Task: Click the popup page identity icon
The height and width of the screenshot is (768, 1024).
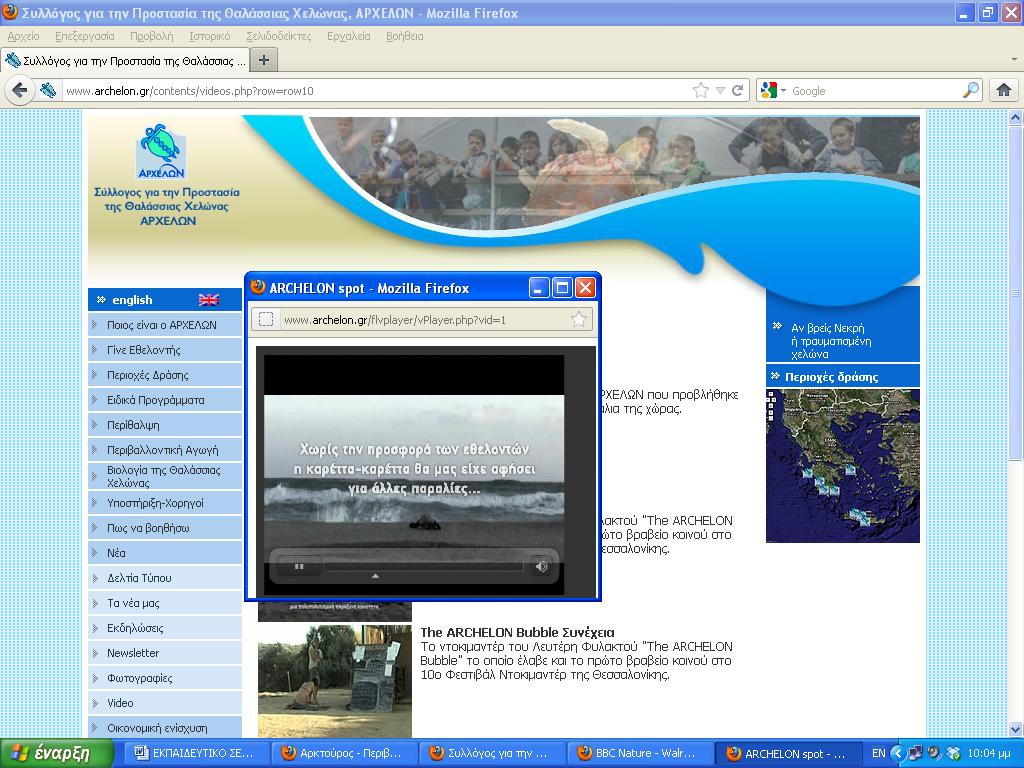Action: coord(266,319)
